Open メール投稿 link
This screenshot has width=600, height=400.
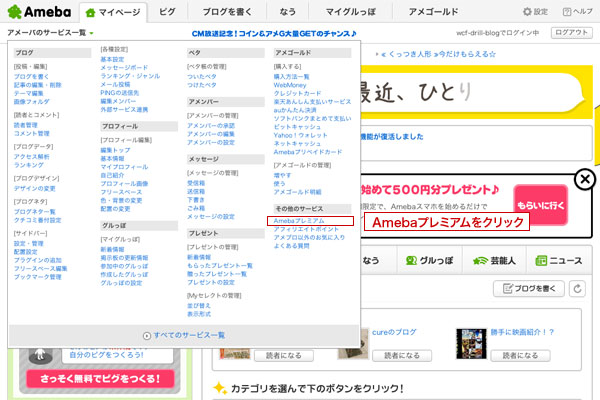[115, 85]
